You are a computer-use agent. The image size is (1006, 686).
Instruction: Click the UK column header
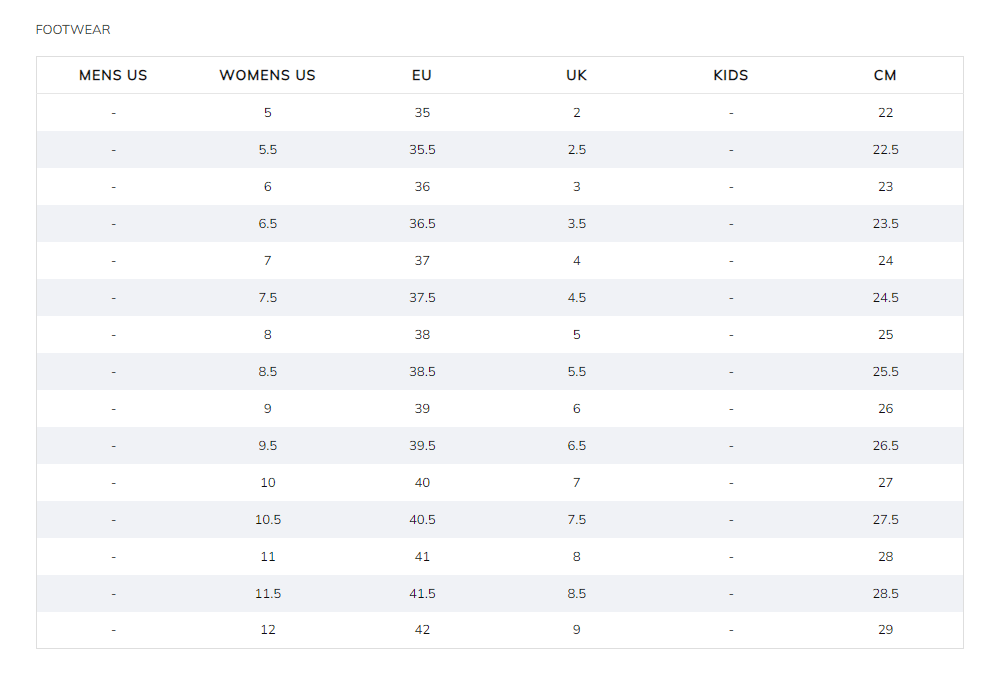click(x=576, y=75)
